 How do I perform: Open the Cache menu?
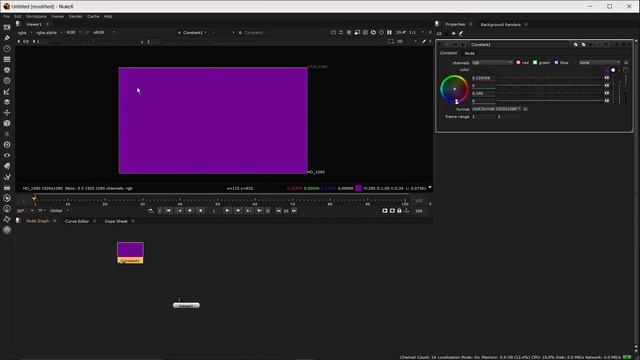tap(93, 16)
